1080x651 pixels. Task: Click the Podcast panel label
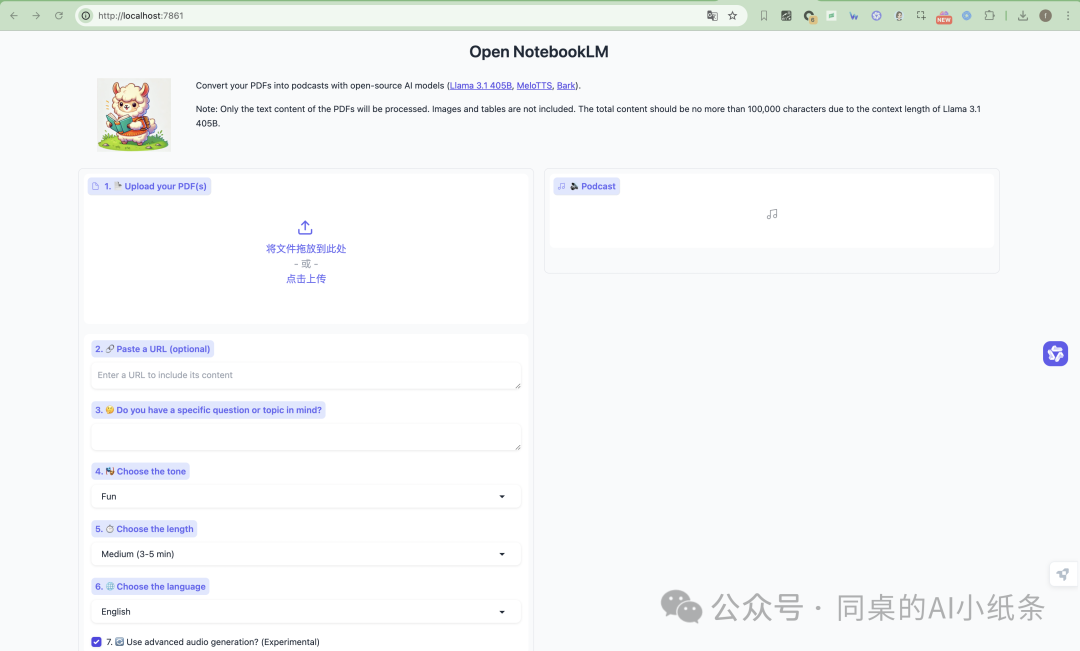(x=587, y=186)
